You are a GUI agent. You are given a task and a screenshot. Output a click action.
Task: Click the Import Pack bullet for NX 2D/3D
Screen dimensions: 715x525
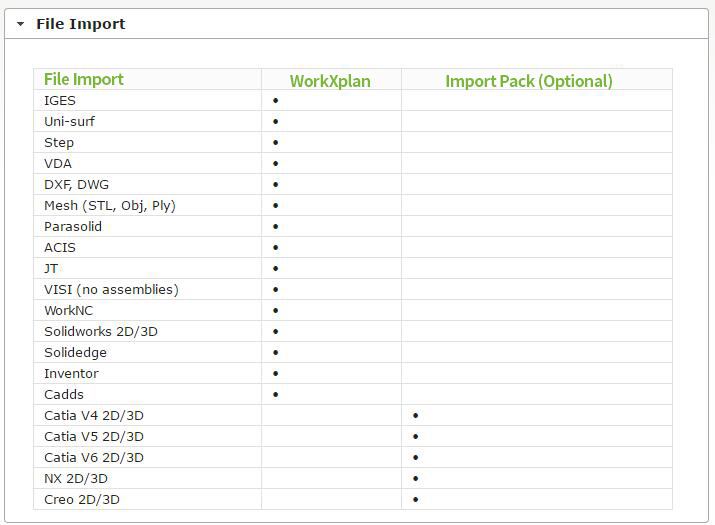point(415,478)
